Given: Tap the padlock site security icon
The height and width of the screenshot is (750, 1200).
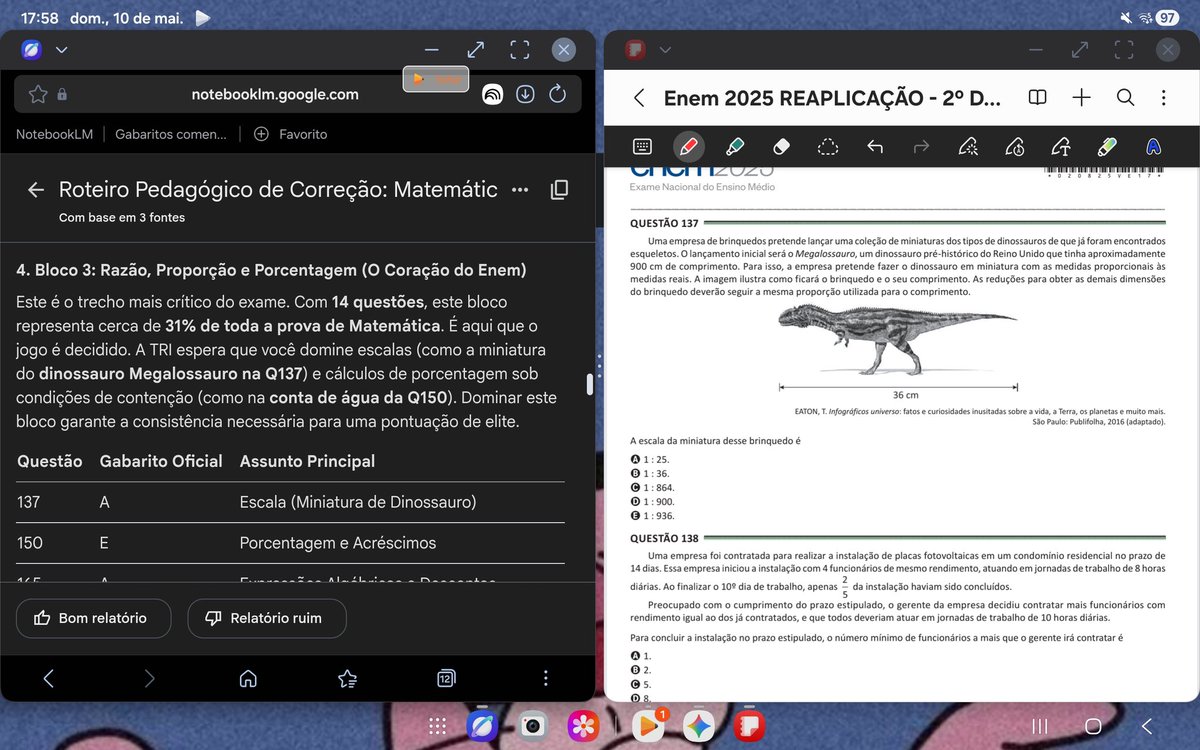Looking at the screenshot, I should click(x=62, y=95).
